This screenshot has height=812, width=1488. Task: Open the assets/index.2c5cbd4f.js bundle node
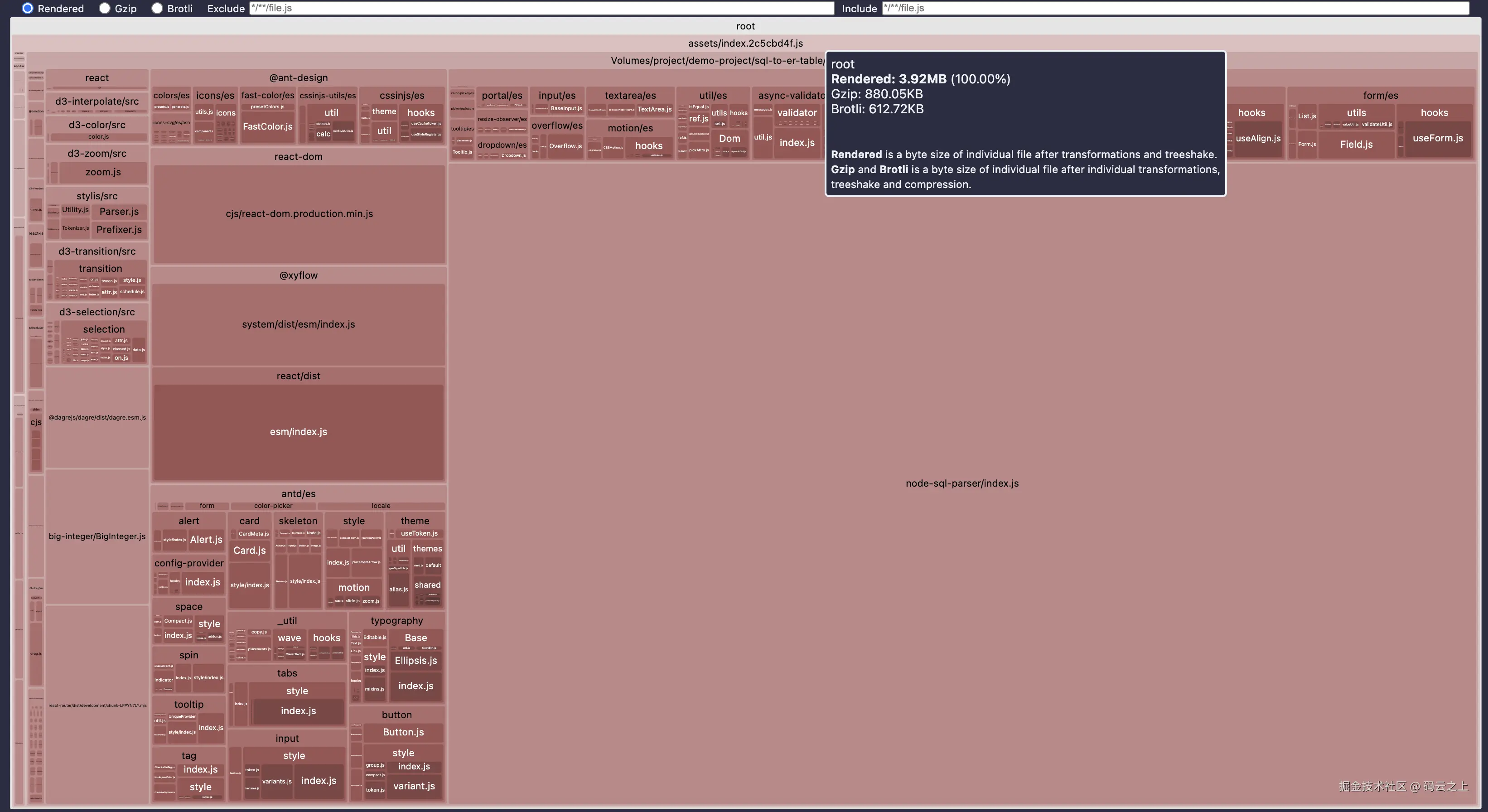point(744,43)
